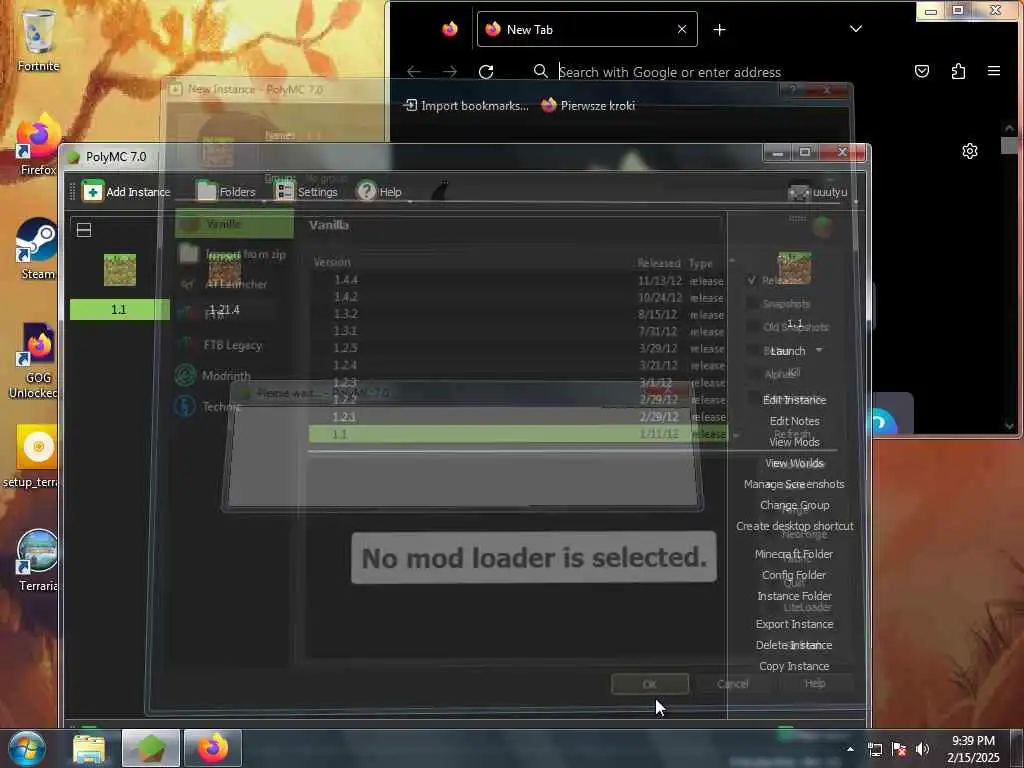The width and height of the screenshot is (1024, 768).
Task: Open the Minecraft Folder
Action: pos(794,554)
